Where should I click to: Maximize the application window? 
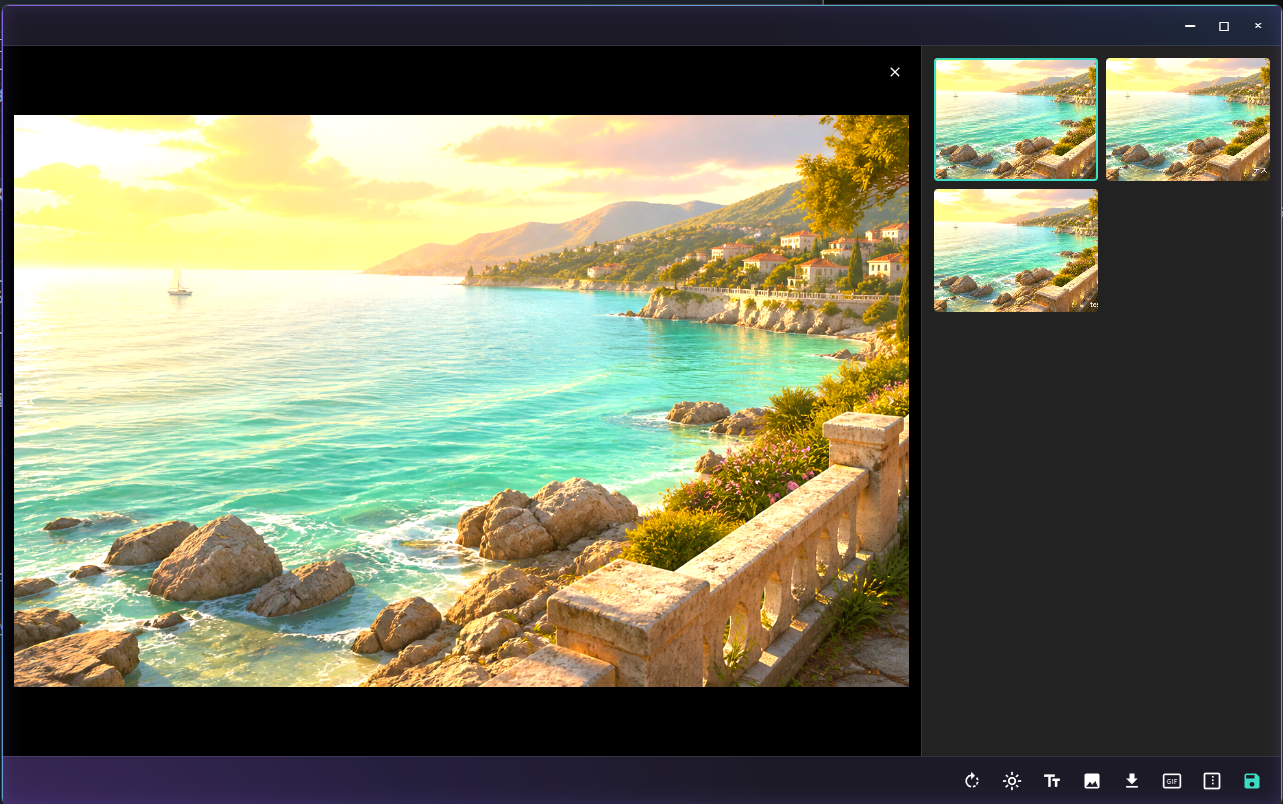[1224, 26]
